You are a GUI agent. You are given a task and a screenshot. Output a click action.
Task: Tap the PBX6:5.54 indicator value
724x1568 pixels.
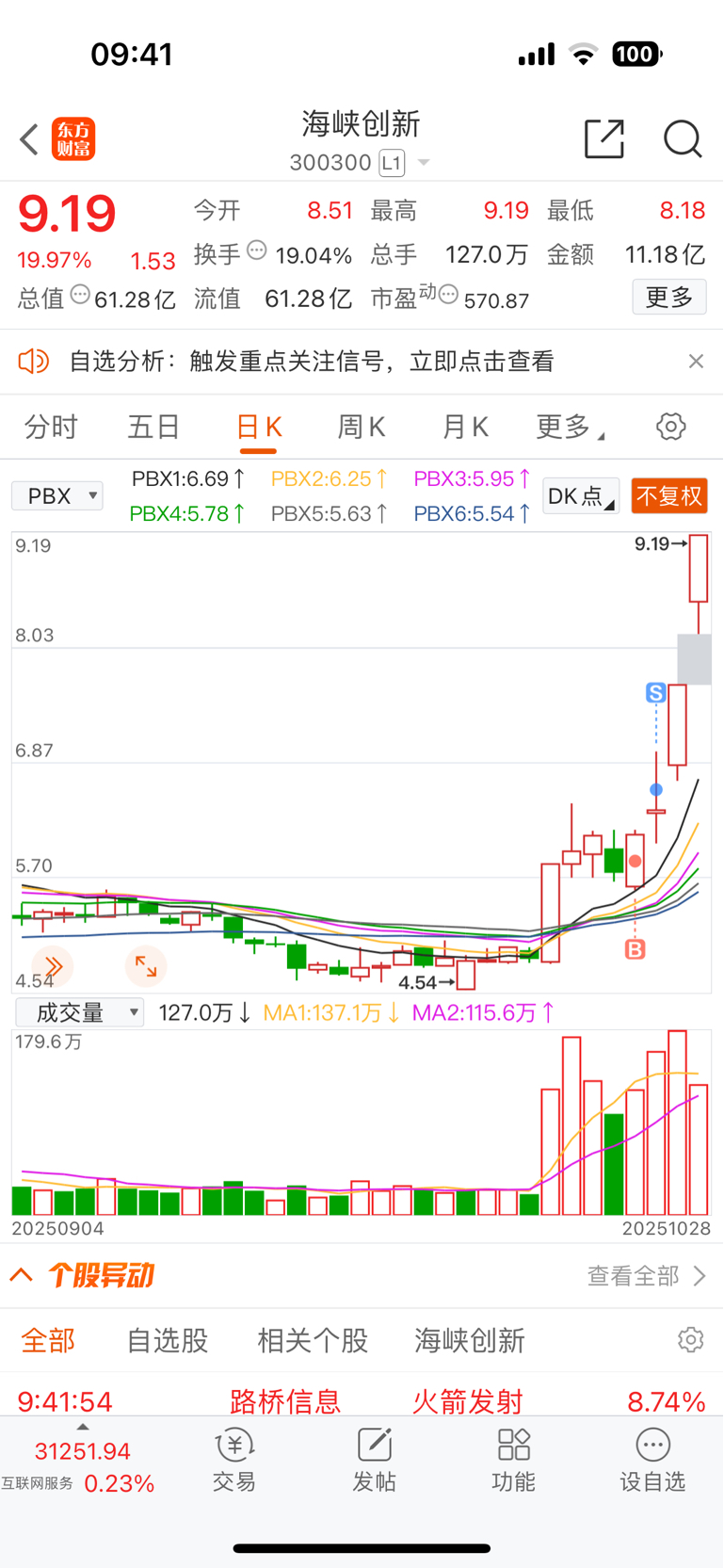point(473,513)
